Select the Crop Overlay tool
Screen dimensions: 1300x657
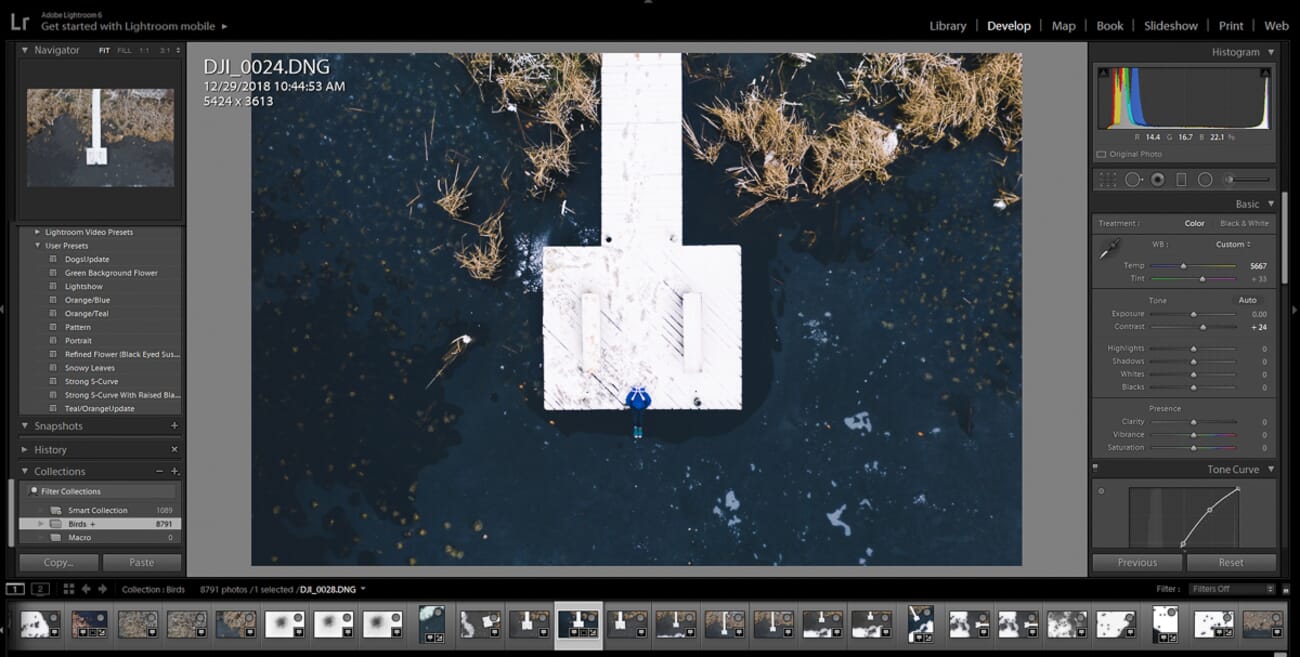coord(1108,180)
